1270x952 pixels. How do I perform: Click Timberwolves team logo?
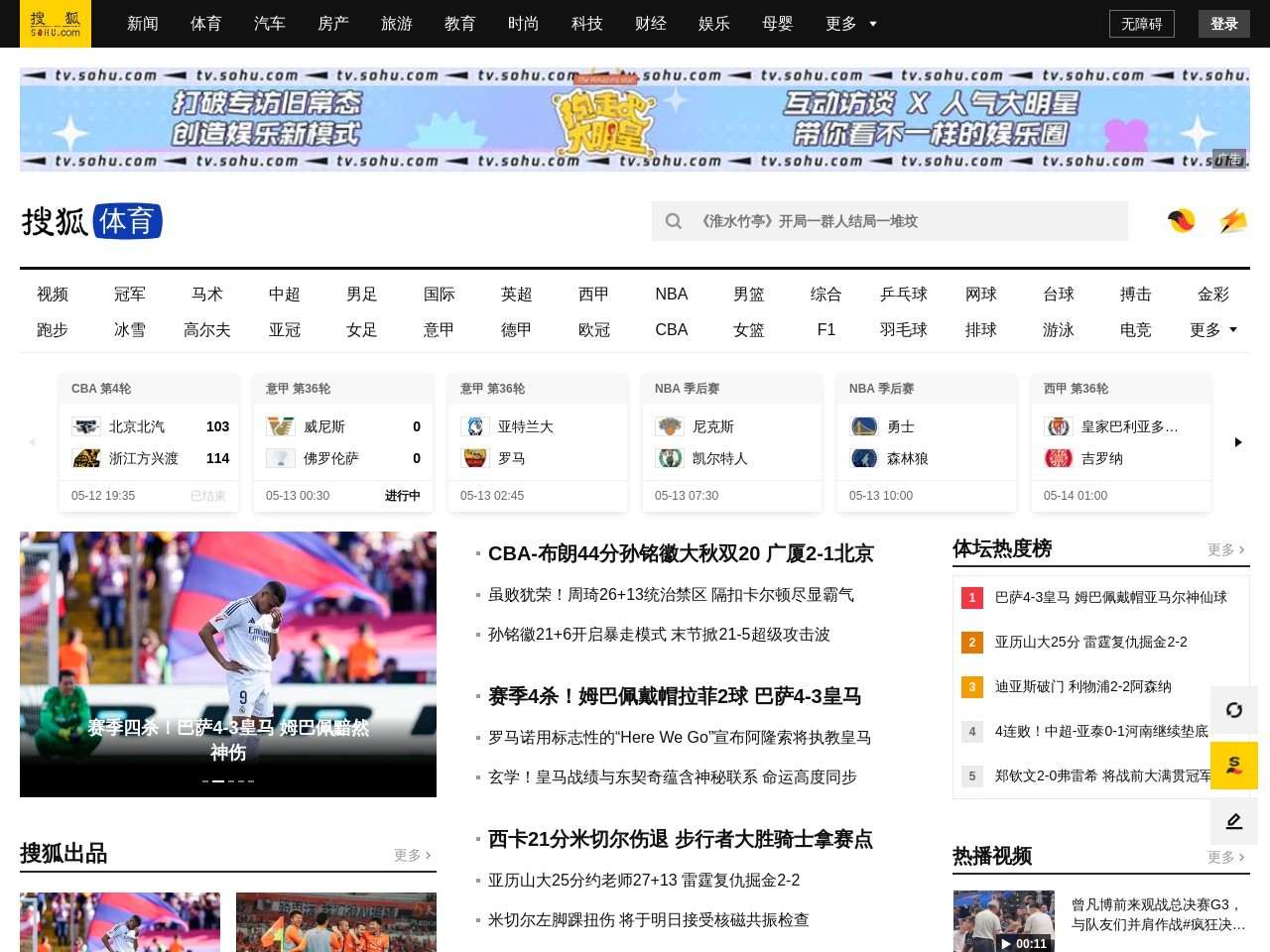[864, 458]
